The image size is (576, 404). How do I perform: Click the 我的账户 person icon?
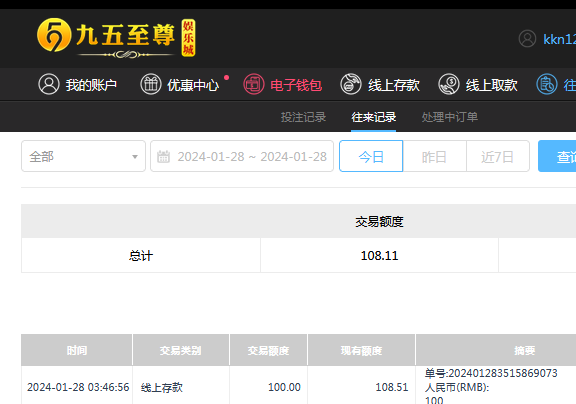49,84
